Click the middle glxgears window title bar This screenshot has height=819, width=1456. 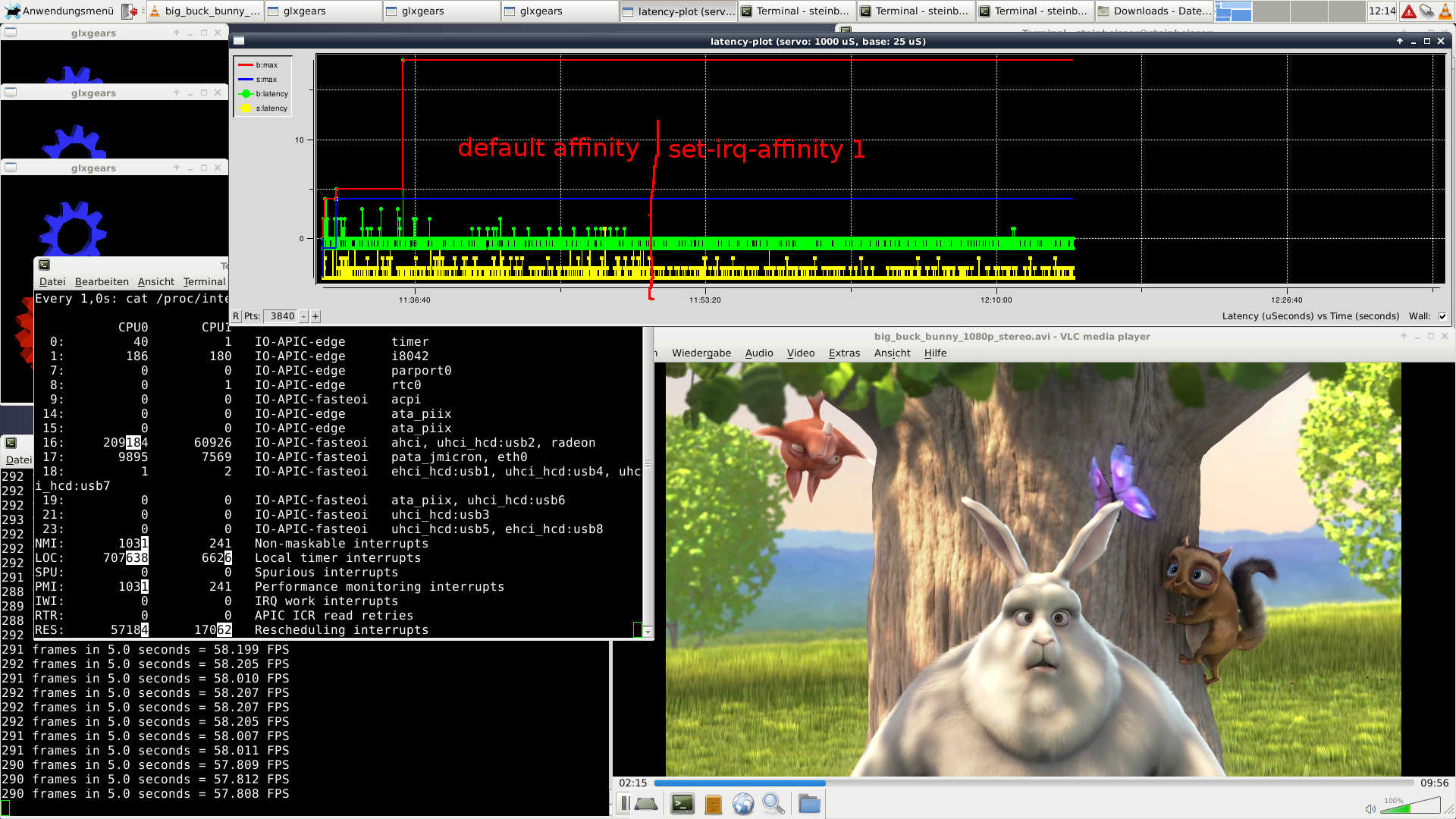[x=94, y=93]
